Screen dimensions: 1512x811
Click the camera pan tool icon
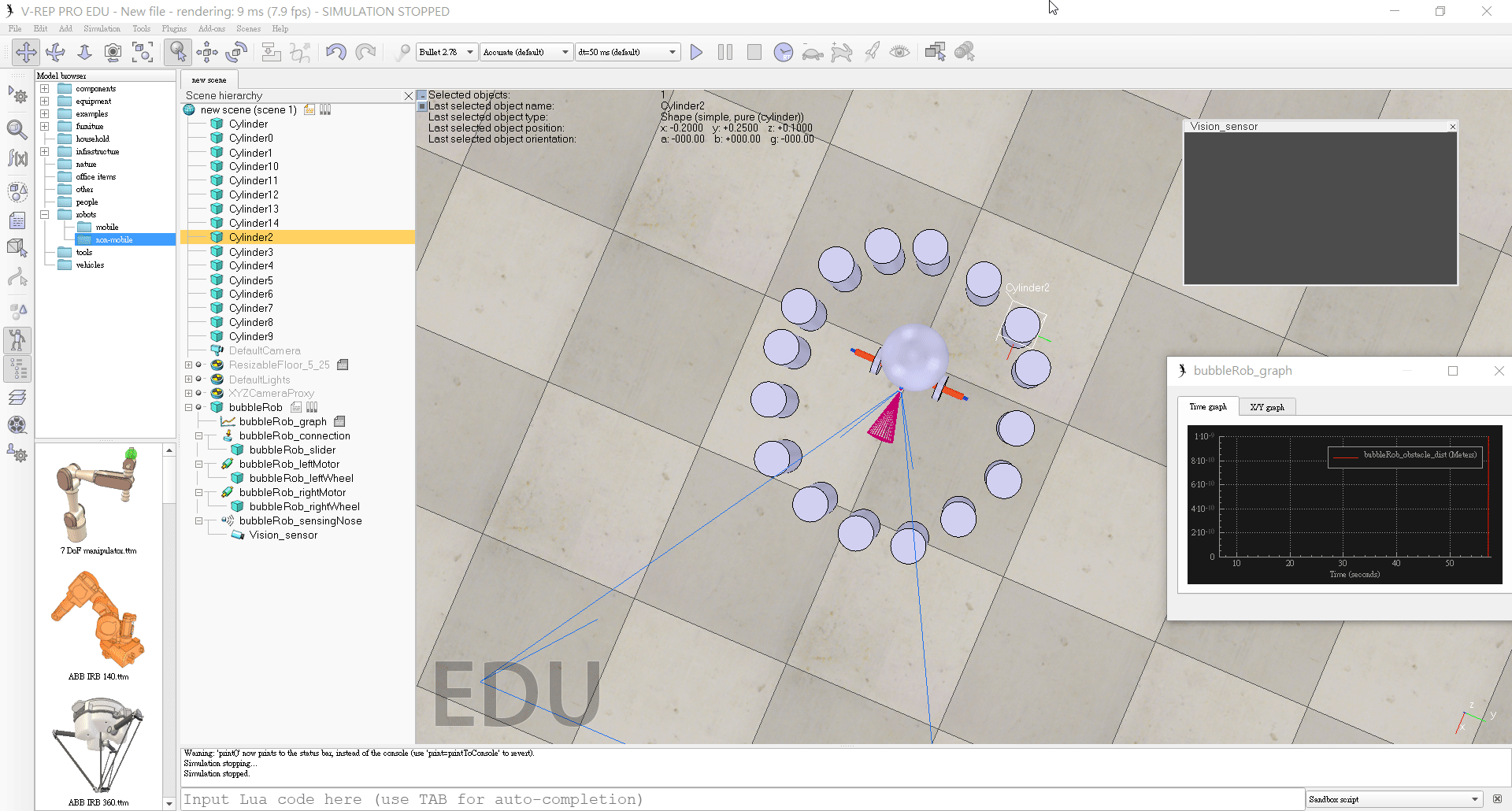coord(26,53)
